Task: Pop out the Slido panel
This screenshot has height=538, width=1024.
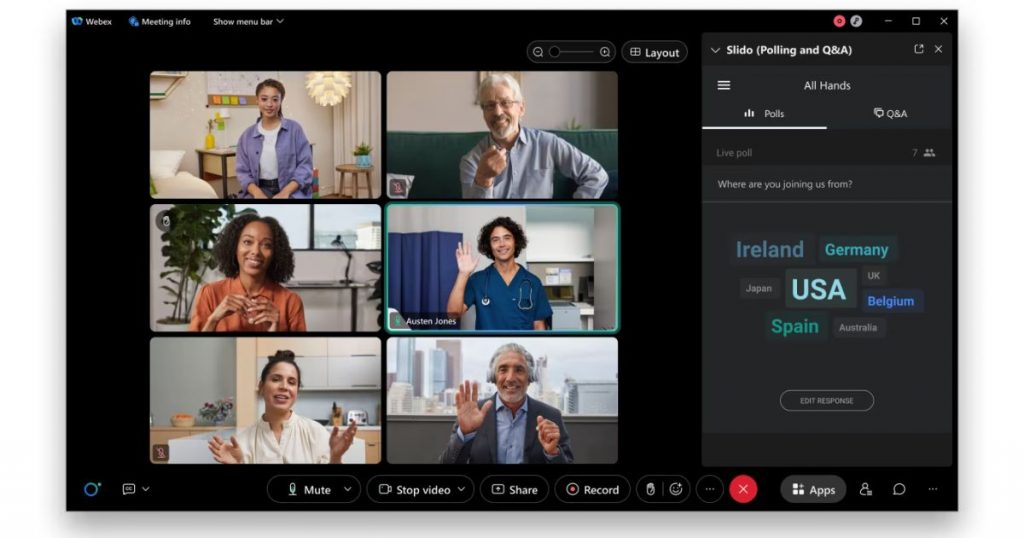Action: pos(919,49)
